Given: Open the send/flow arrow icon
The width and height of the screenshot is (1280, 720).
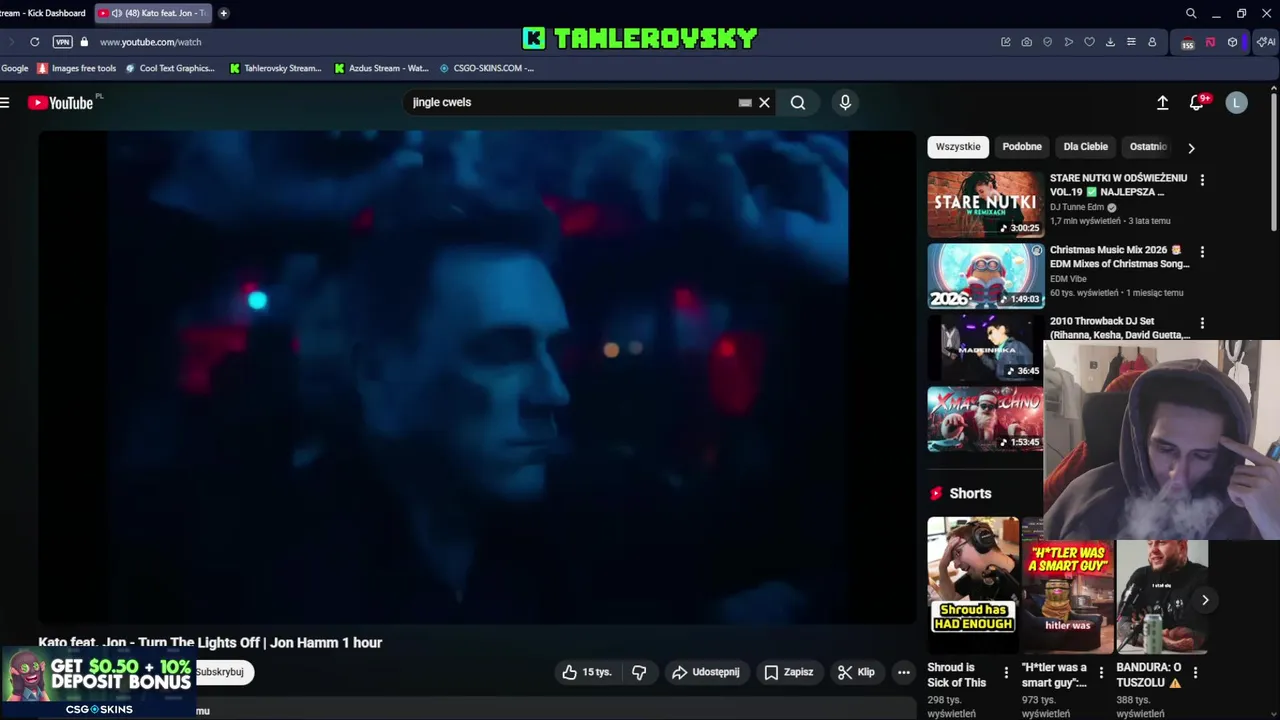Looking at the screenshot, I should [x=1068, y=42].
